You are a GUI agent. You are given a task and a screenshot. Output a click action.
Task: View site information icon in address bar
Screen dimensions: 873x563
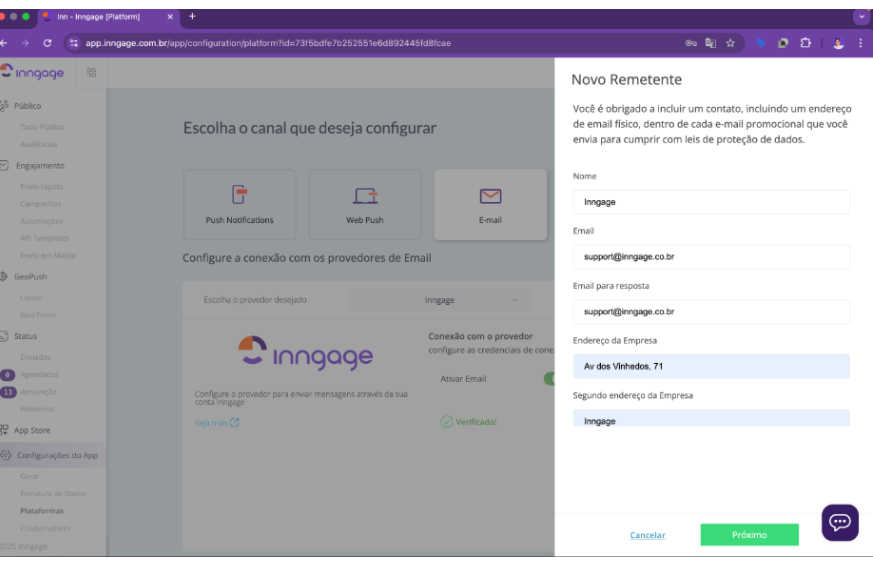click(x=74, y=43)
